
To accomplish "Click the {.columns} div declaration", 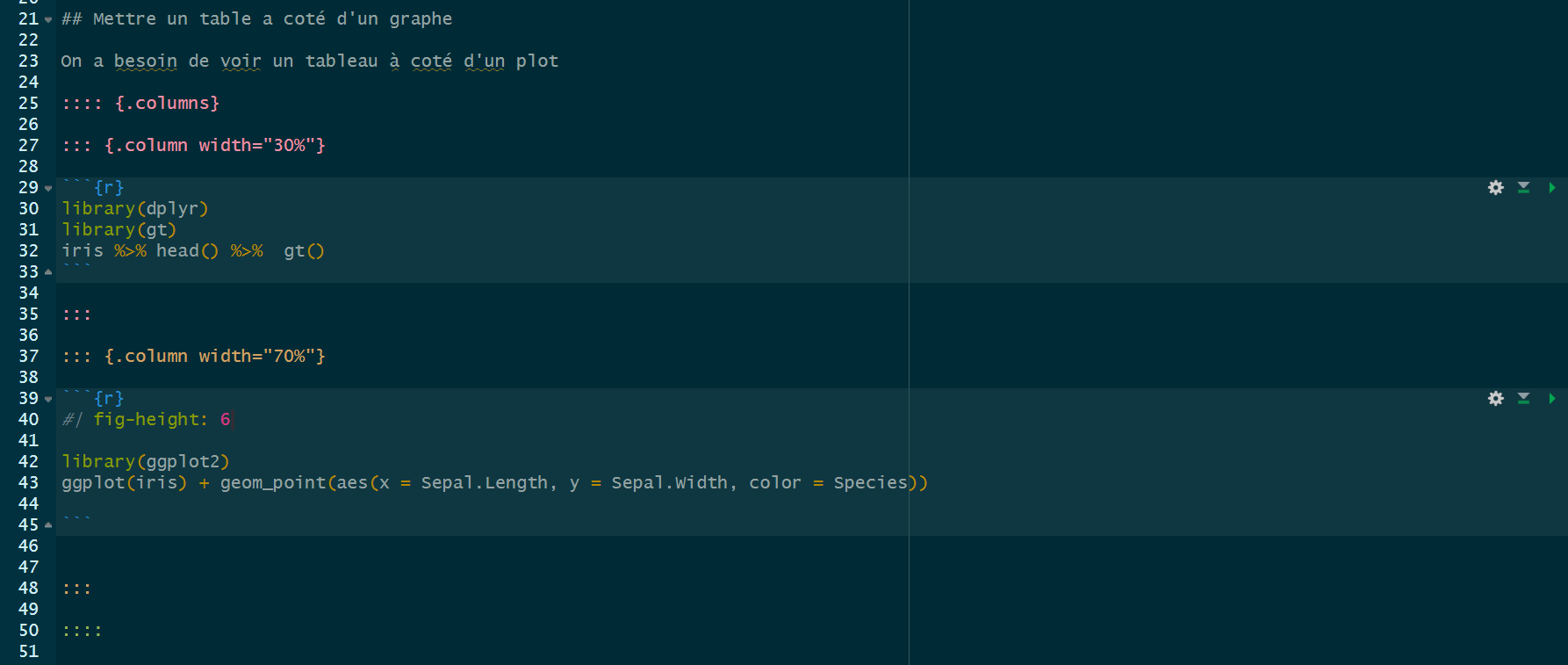I will (167, 104).
